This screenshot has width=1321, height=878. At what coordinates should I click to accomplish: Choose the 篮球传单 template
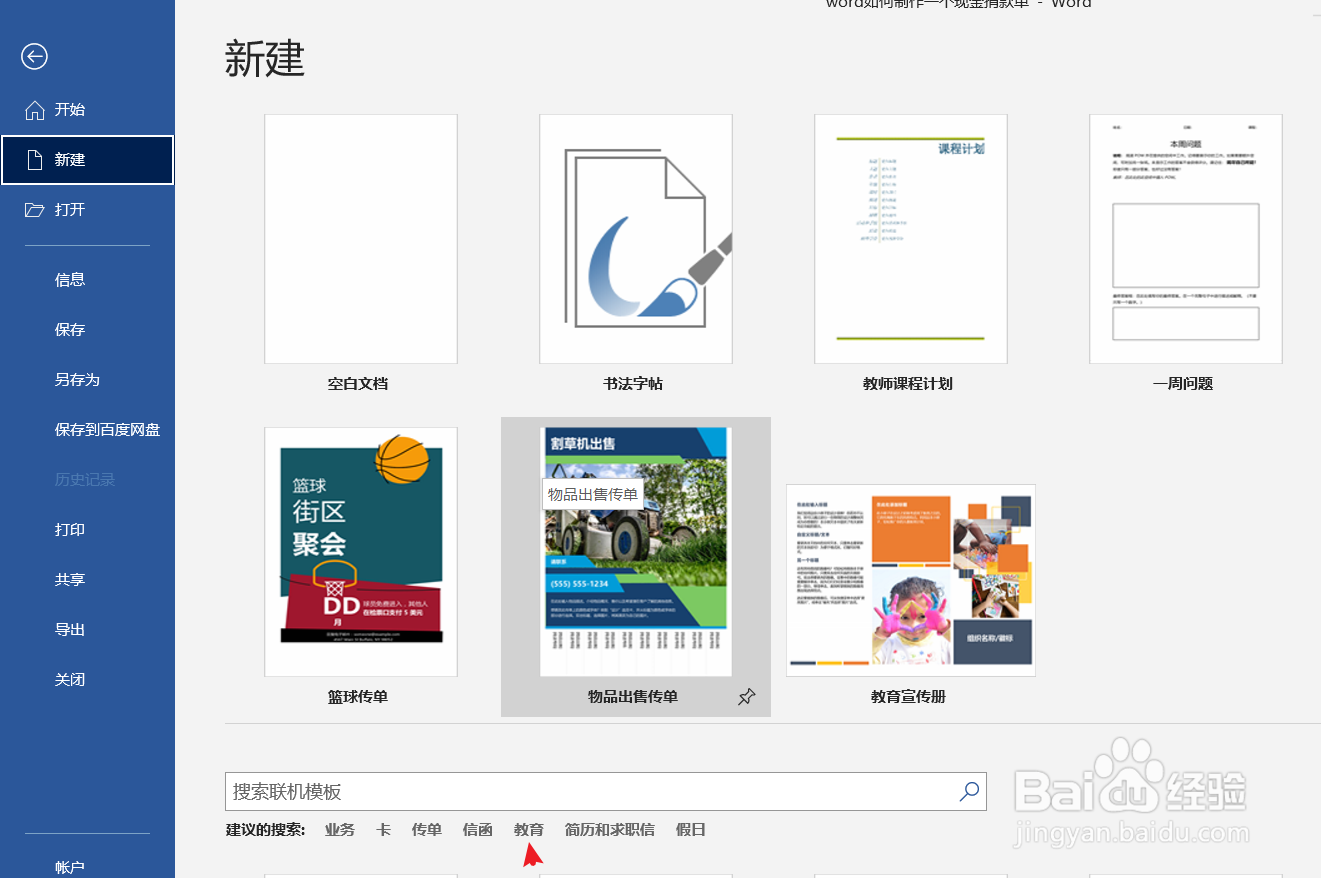click(360, 551)
